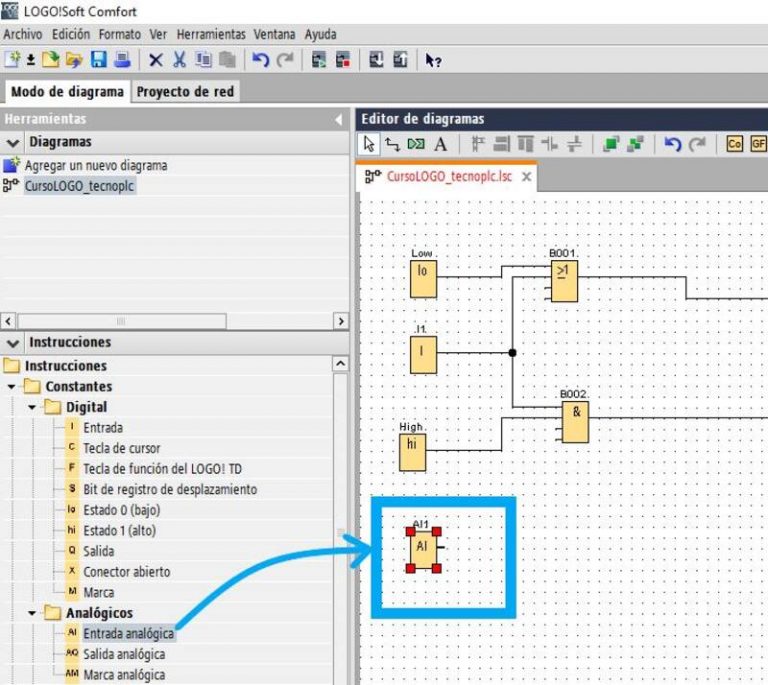Screen dimensions: 768x685
Task: Collapse the Analógicos folder in tree
Action: [x=33, y=613]
